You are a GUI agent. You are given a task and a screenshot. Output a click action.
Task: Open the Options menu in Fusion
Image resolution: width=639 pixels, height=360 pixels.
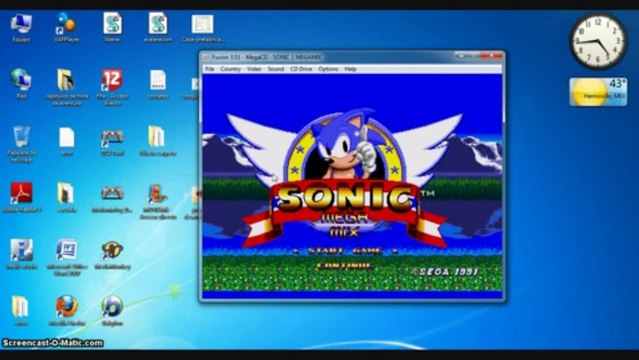click(328, 69)
